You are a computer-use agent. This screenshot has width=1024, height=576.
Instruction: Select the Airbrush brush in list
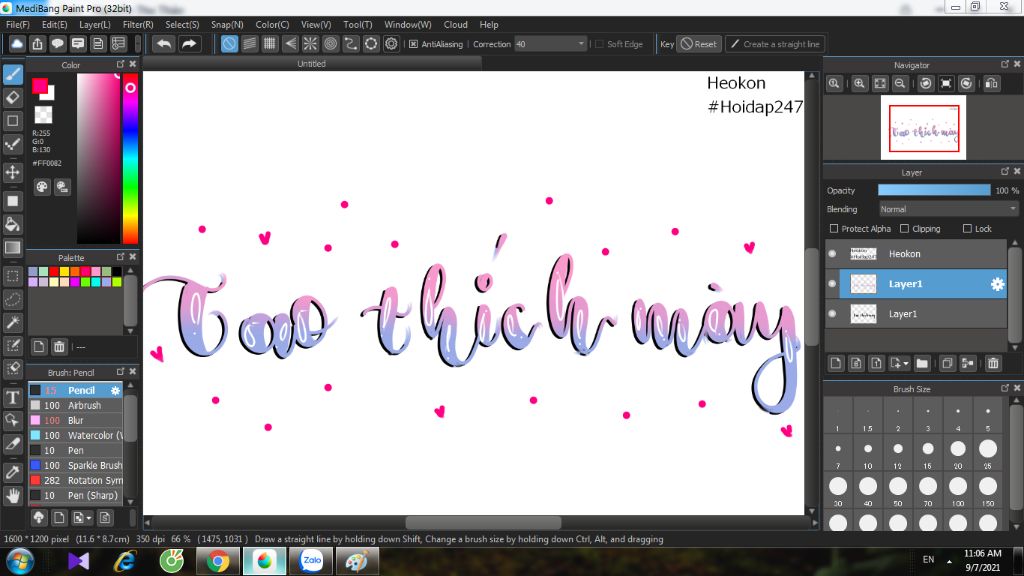point(84,405)
